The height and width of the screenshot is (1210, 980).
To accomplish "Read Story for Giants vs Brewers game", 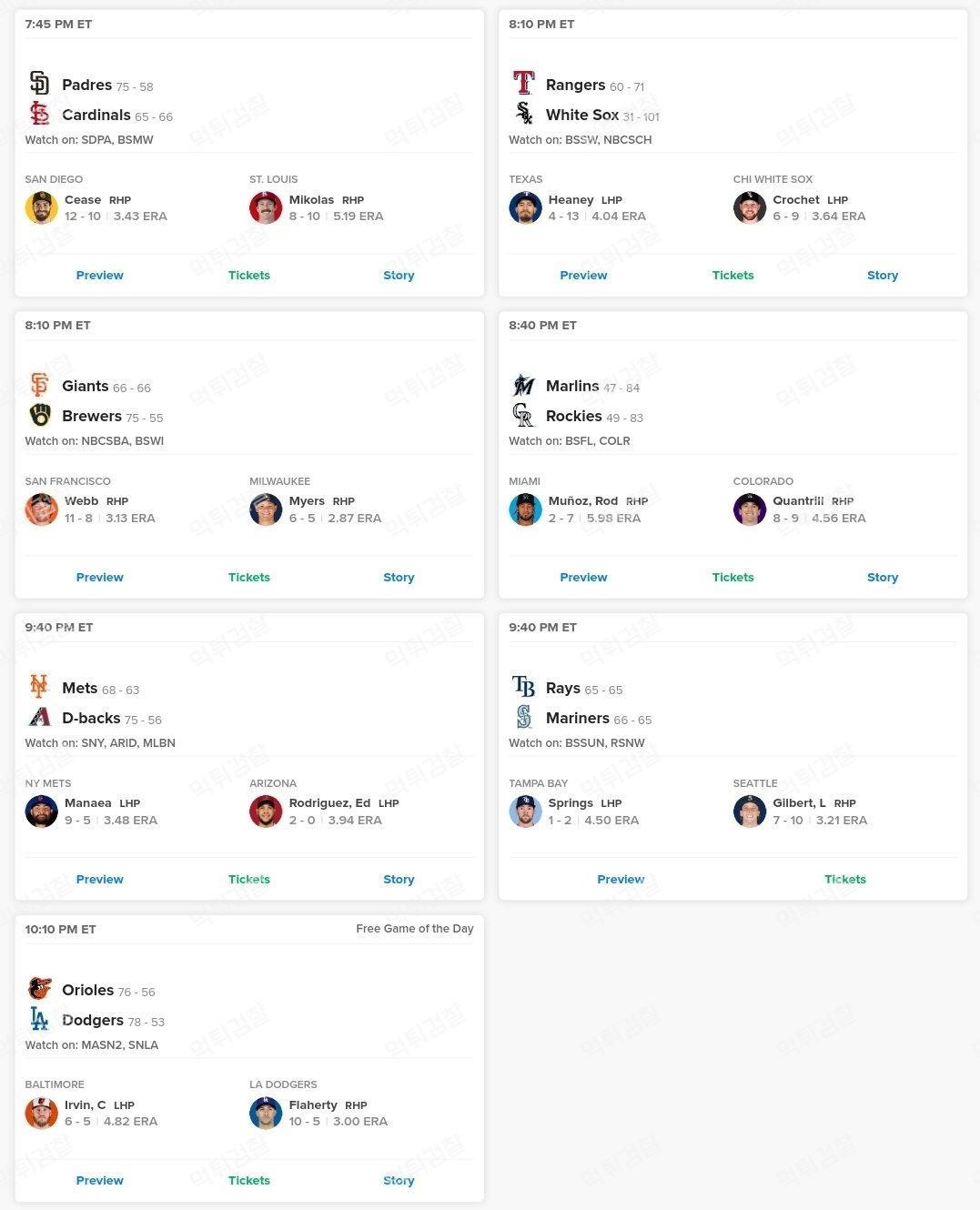I will pyautogui.click(x=399, y=577).
